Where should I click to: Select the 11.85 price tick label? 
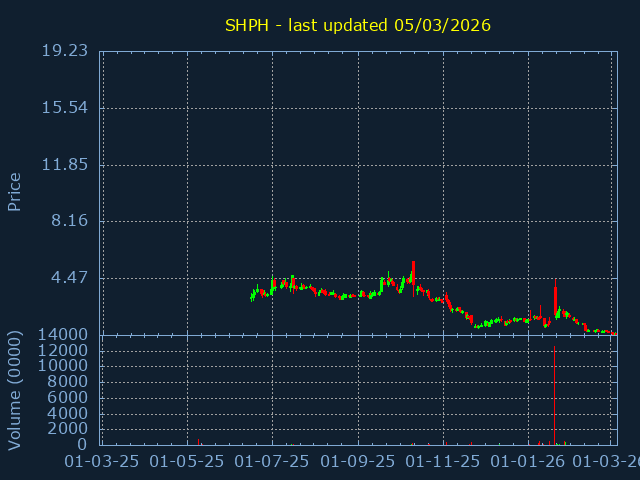point(64,165)
